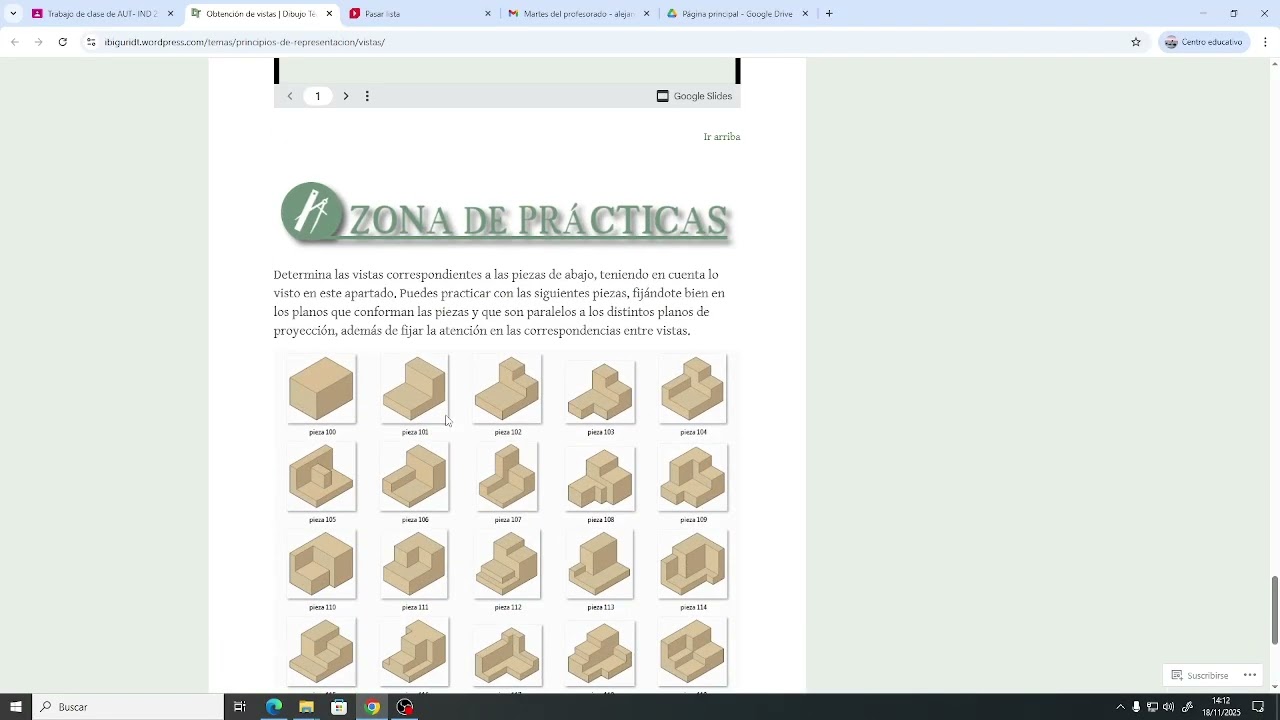Screen dimensions: 1280x720
Task: Open the OBS Studio taskbar icon
Action: click(405, 707)
